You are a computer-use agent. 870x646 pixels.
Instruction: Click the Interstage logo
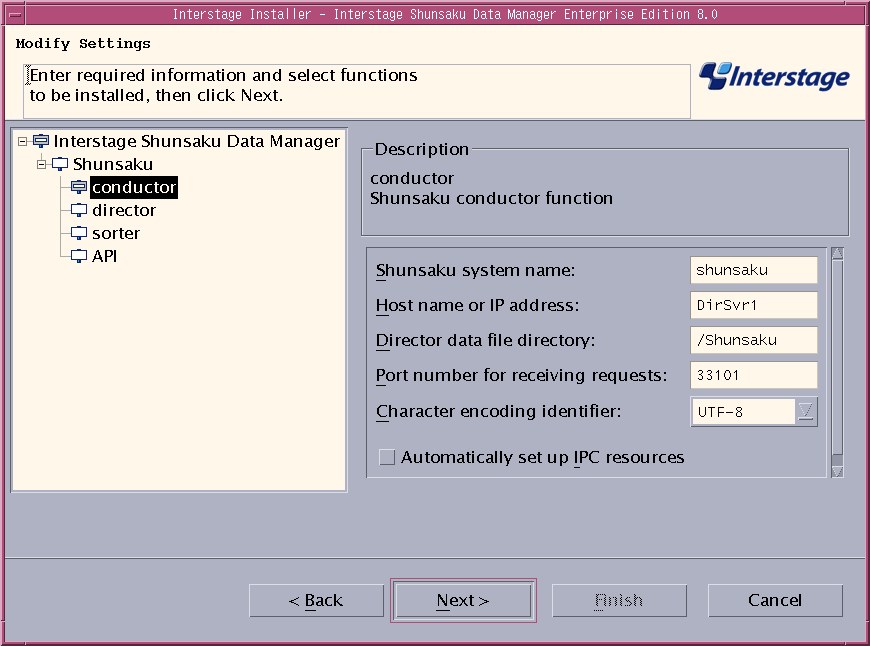tap(774, 77)
